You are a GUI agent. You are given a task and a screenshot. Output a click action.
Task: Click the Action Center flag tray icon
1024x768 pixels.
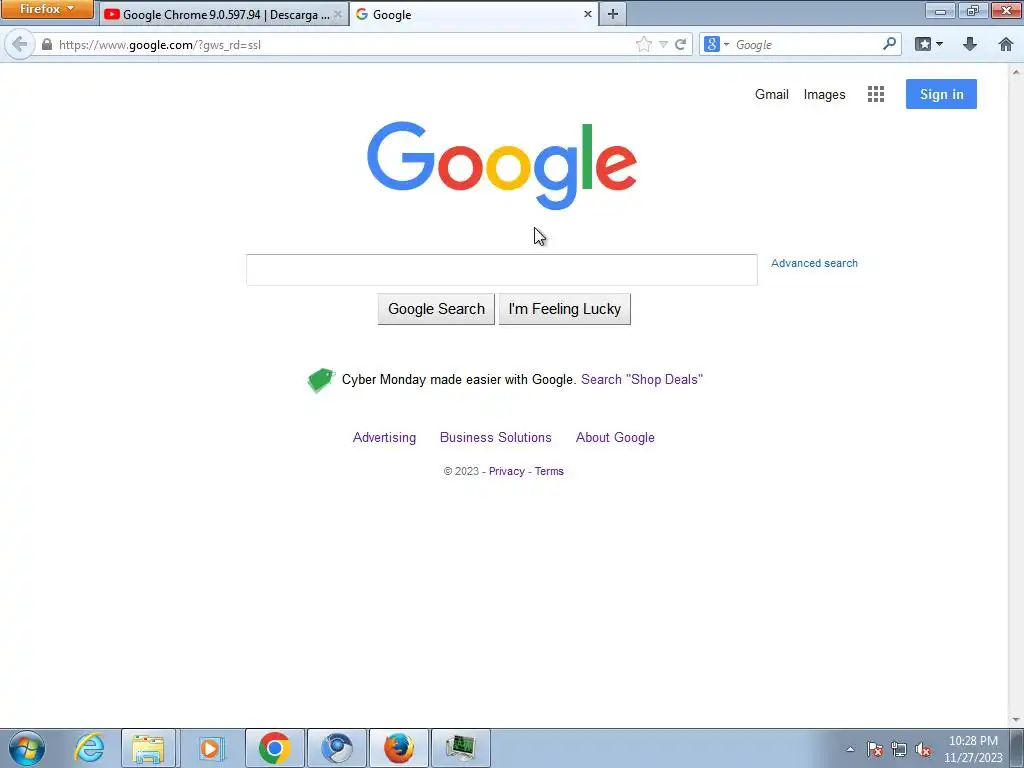[874, 750]
